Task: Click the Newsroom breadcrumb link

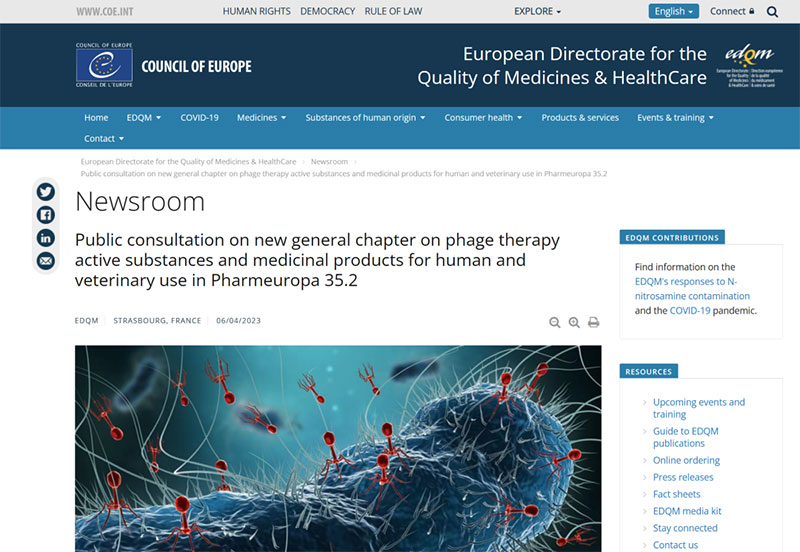Action: click(329, 162)
